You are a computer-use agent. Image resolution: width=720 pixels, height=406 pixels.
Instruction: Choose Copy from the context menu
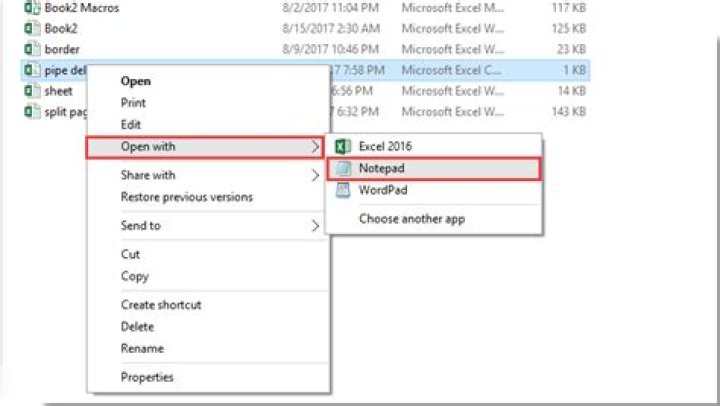pyautogui.click(x=135, y=276)
